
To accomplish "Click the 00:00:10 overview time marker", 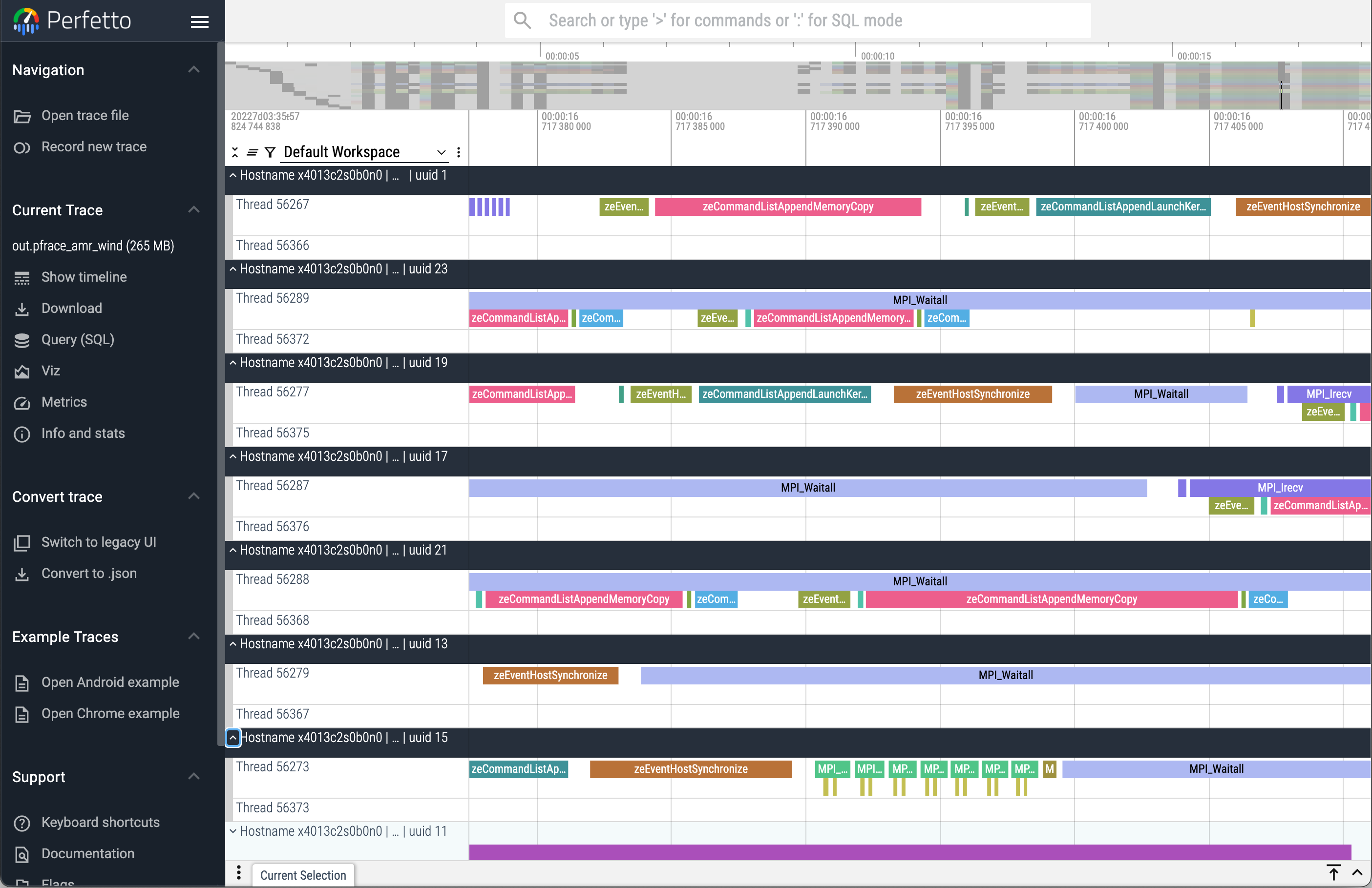I will (877, 56).
